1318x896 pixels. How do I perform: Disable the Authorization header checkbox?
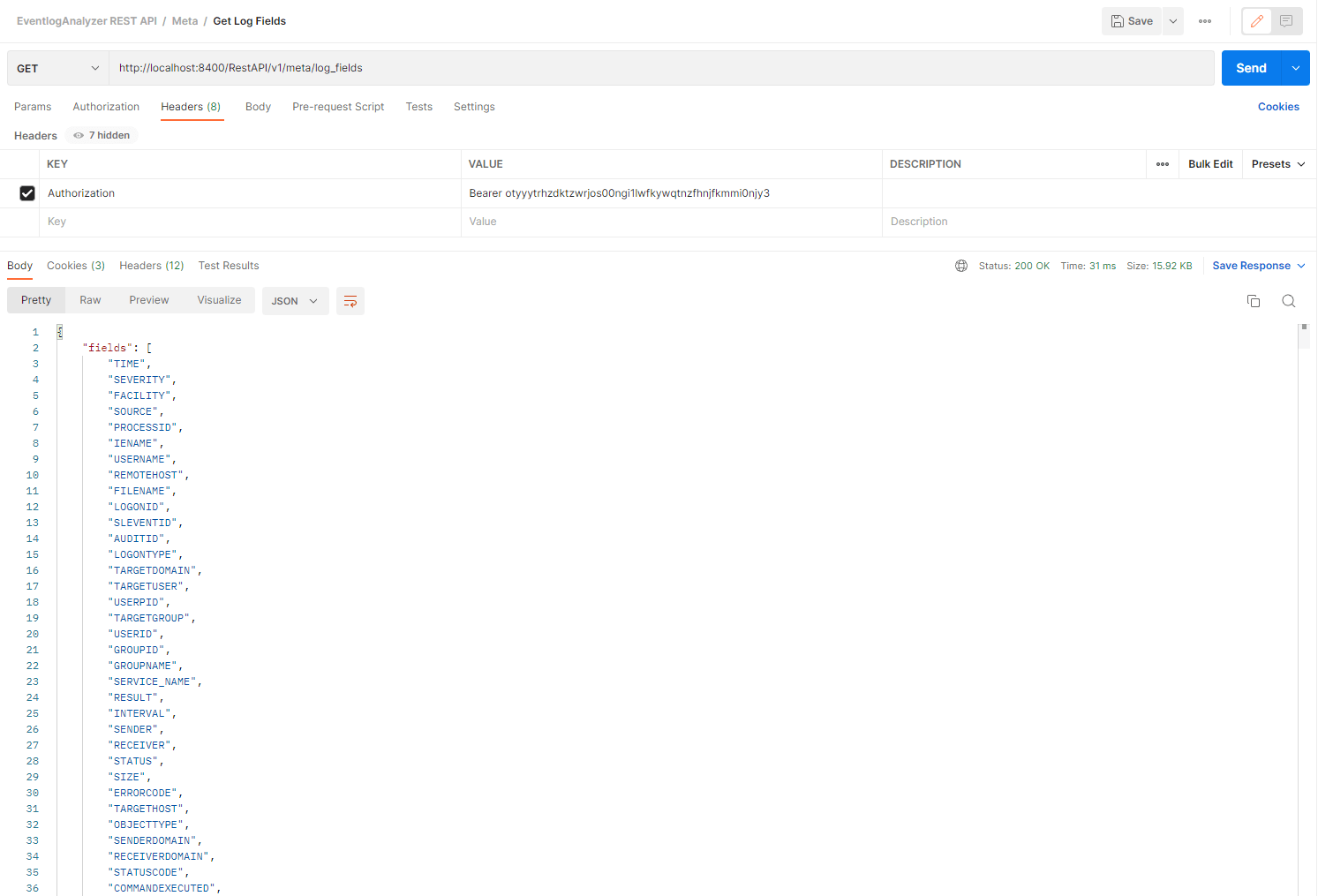coord(27,192)
